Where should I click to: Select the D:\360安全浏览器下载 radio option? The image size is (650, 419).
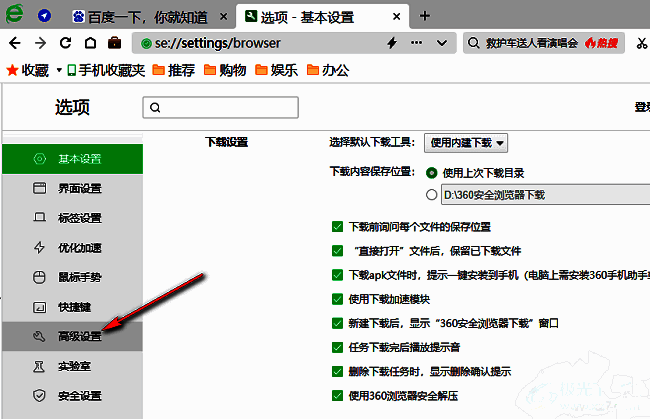(432, 195)
